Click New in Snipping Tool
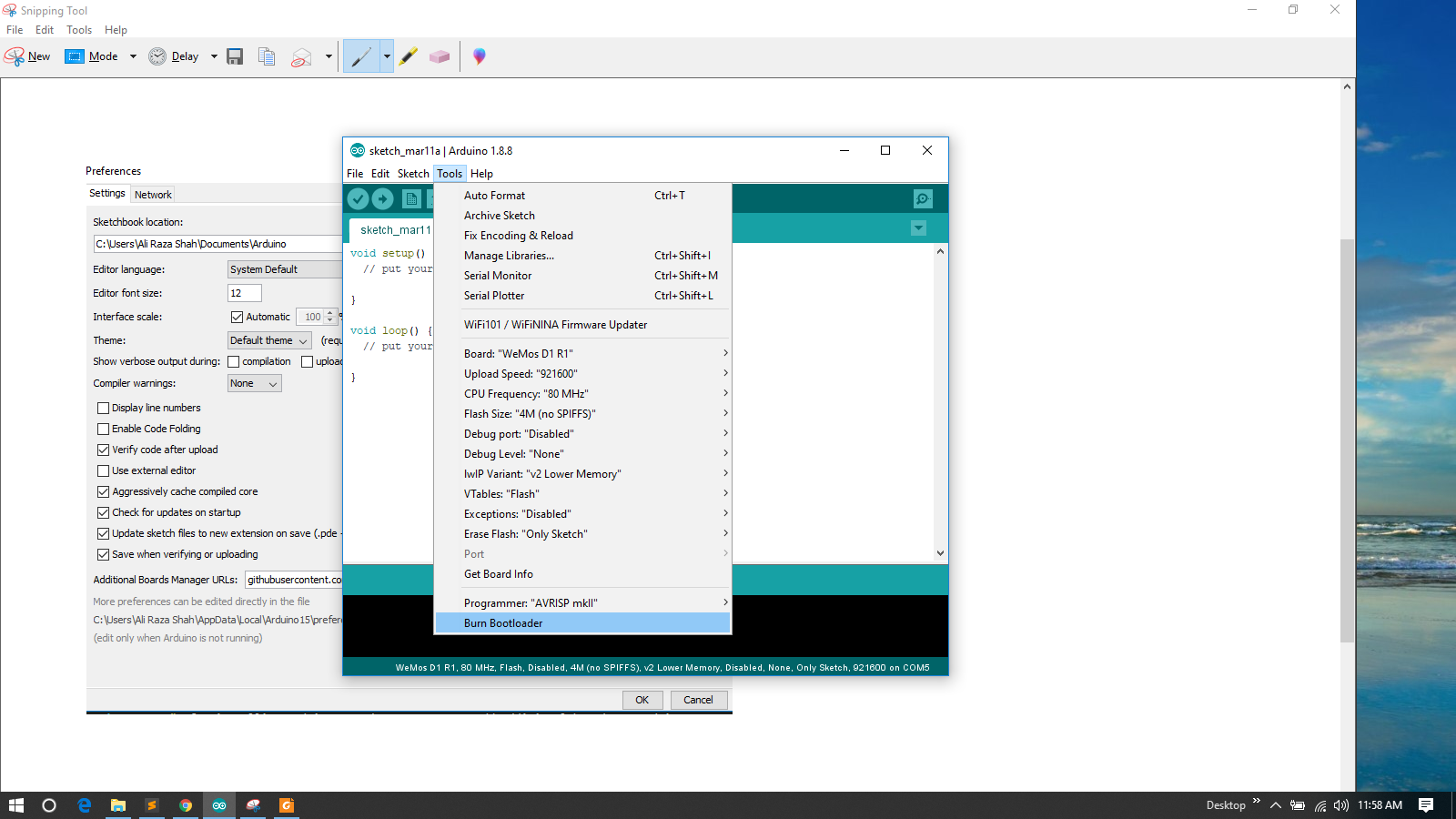Screen dimensions: 1456x819 coord(27,56)
